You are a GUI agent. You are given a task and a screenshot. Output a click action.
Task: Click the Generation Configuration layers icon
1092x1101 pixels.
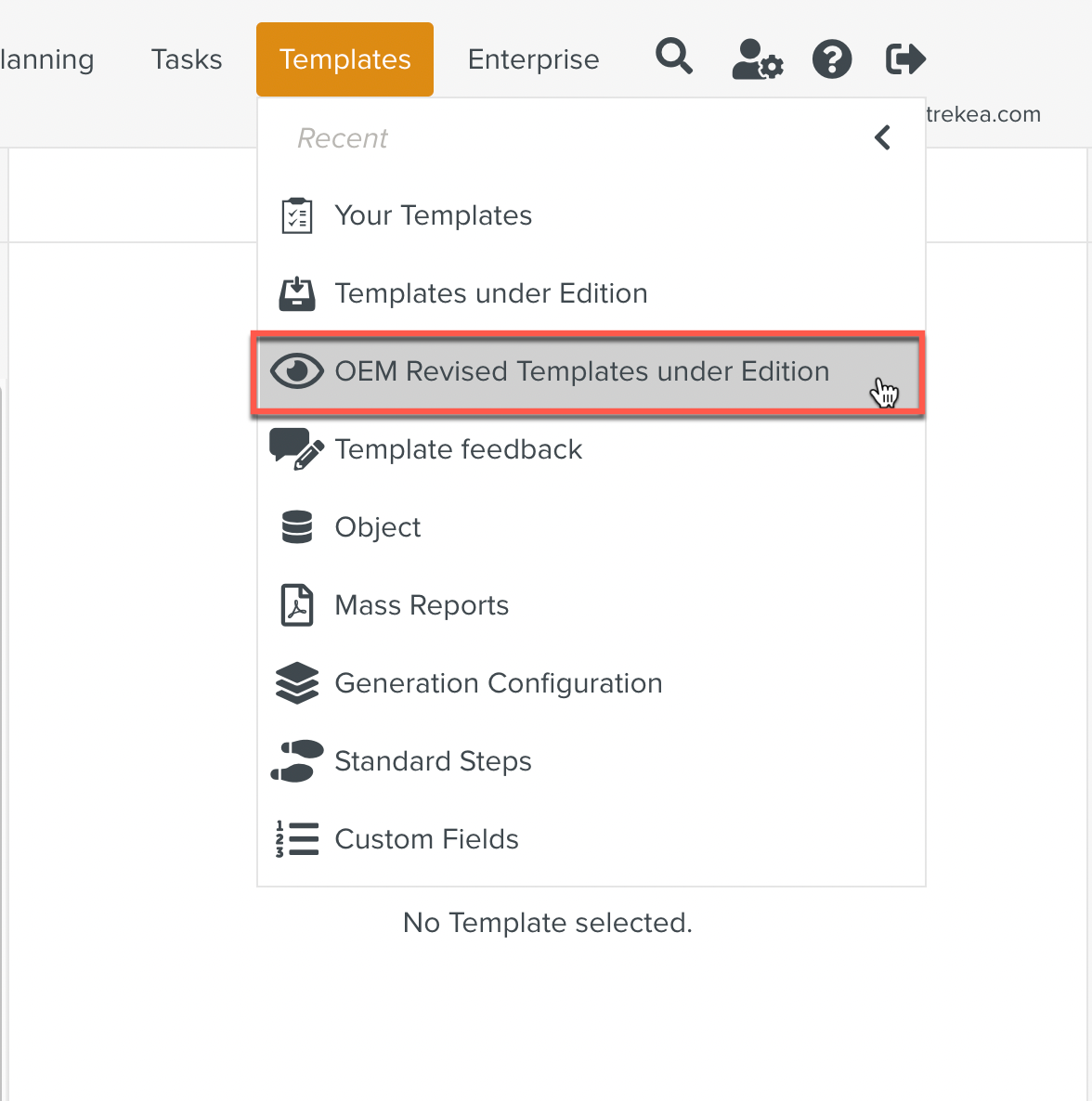[297, 683]
